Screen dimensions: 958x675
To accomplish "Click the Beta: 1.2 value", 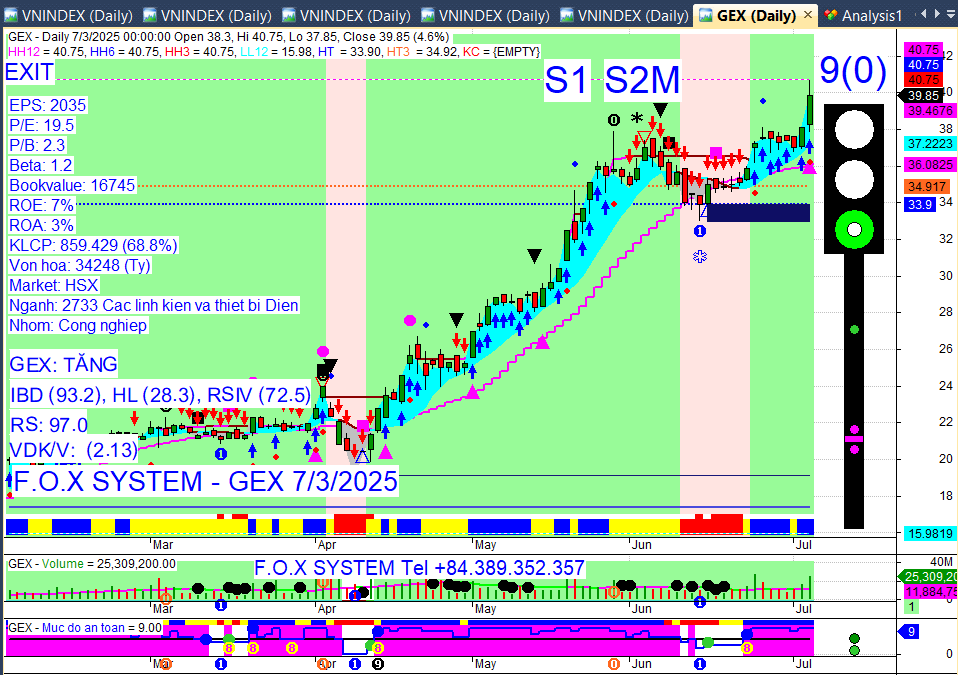I will pyautogui.click(x=40, y=166).
